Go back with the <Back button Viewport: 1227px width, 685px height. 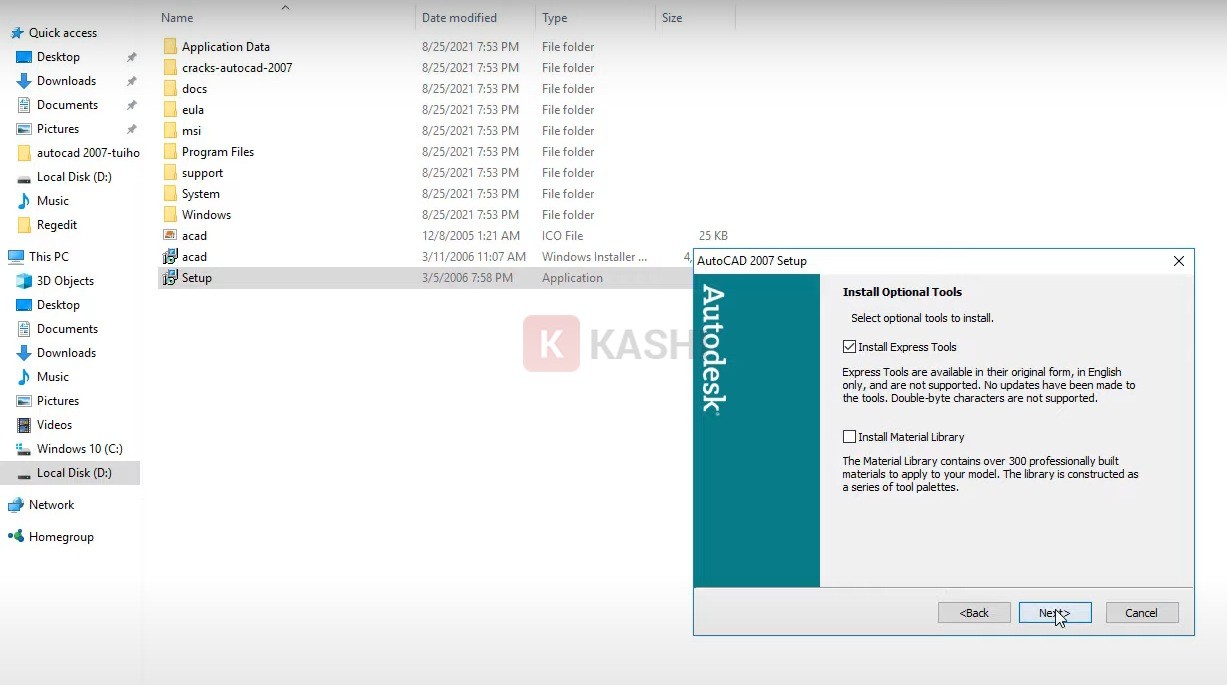pyautogui.click(x=974, y=613)
